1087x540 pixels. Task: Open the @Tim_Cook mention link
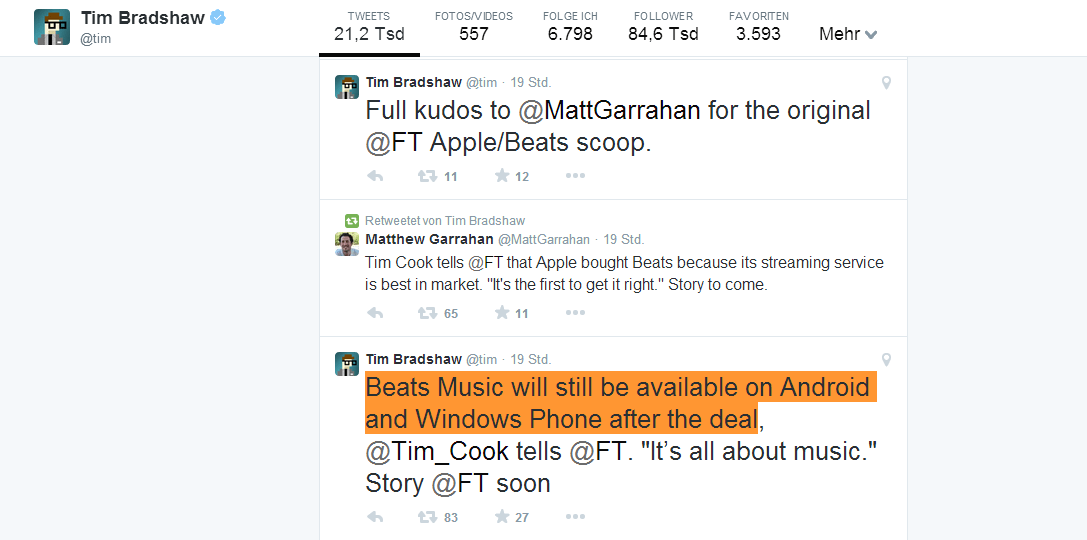tap(437, 451)
